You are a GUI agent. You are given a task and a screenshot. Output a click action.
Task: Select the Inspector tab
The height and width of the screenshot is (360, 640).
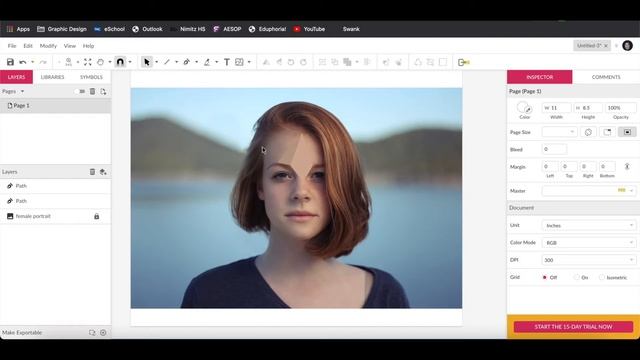click(540, 77)
